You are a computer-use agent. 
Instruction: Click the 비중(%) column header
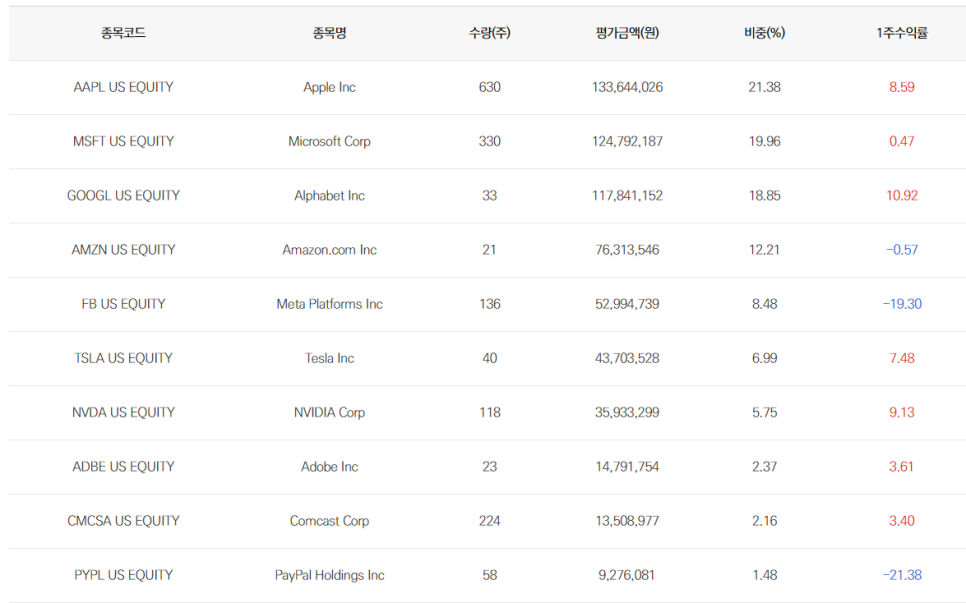765,33
